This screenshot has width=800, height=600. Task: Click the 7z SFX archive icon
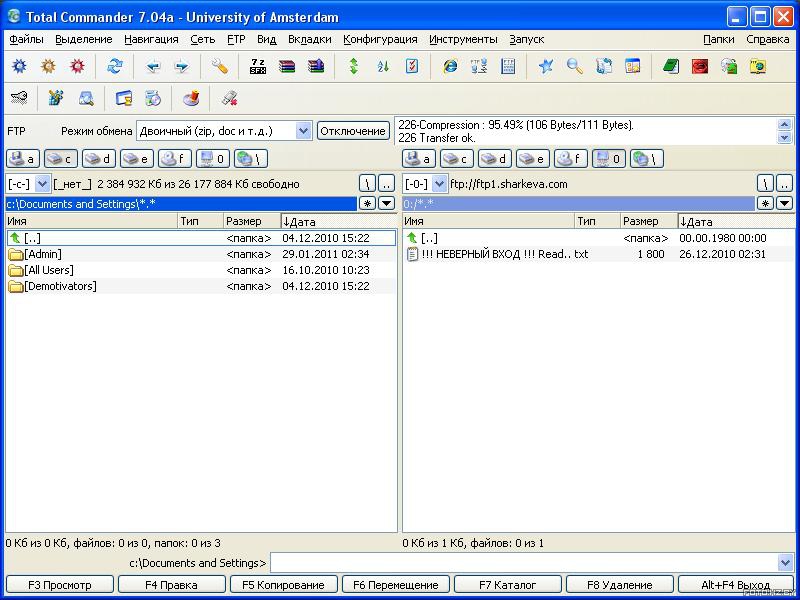tap(258, 66)
